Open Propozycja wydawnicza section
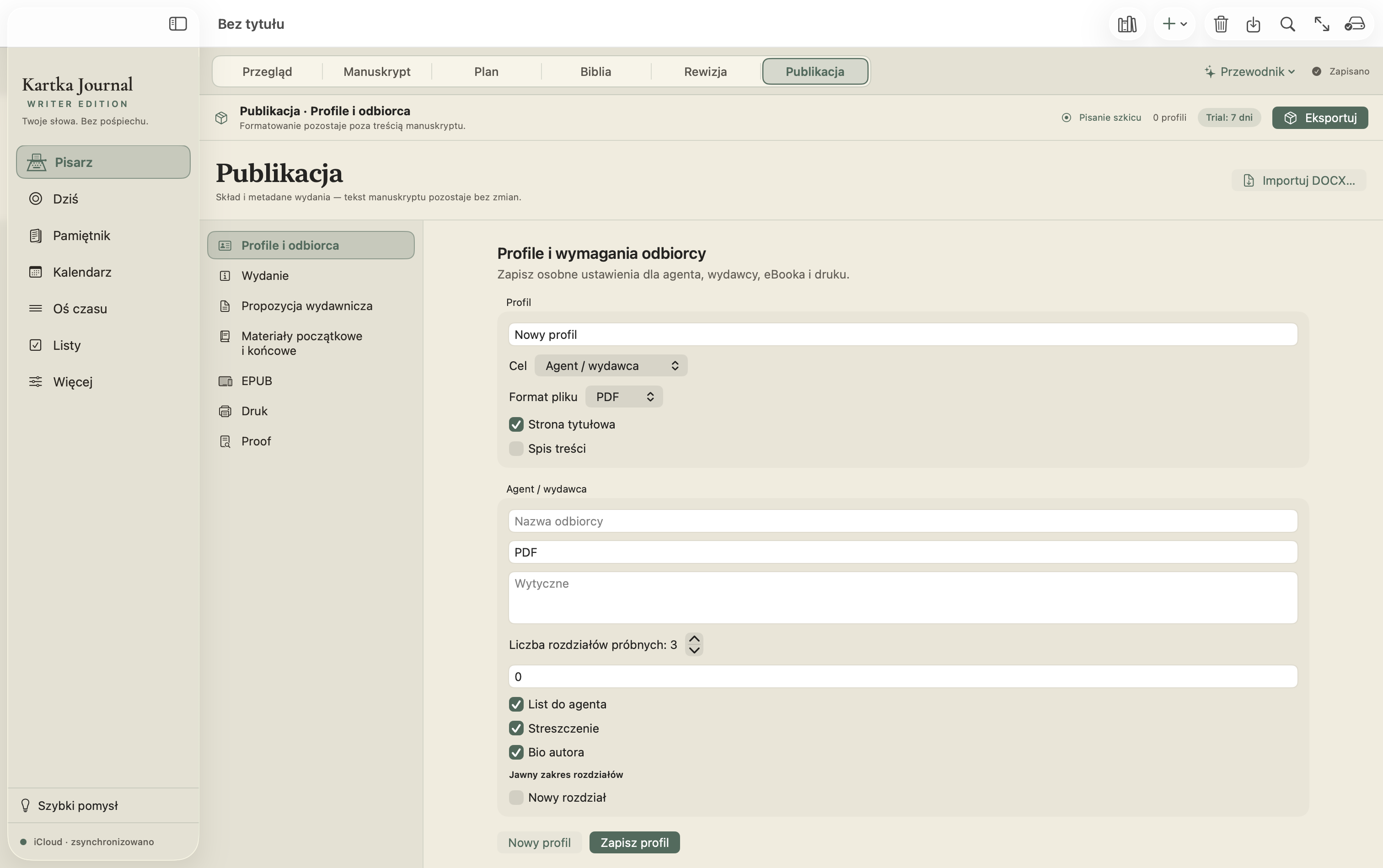The height and width of the screenshot is (868, 1383). [311, 306]
